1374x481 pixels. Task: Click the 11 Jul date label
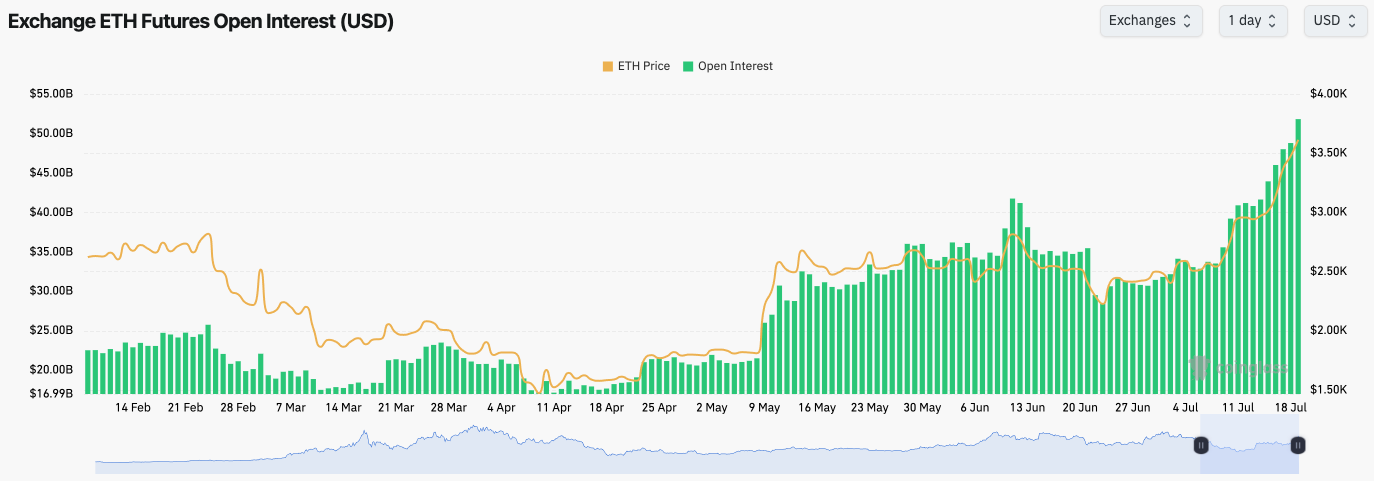point(1238,408)
